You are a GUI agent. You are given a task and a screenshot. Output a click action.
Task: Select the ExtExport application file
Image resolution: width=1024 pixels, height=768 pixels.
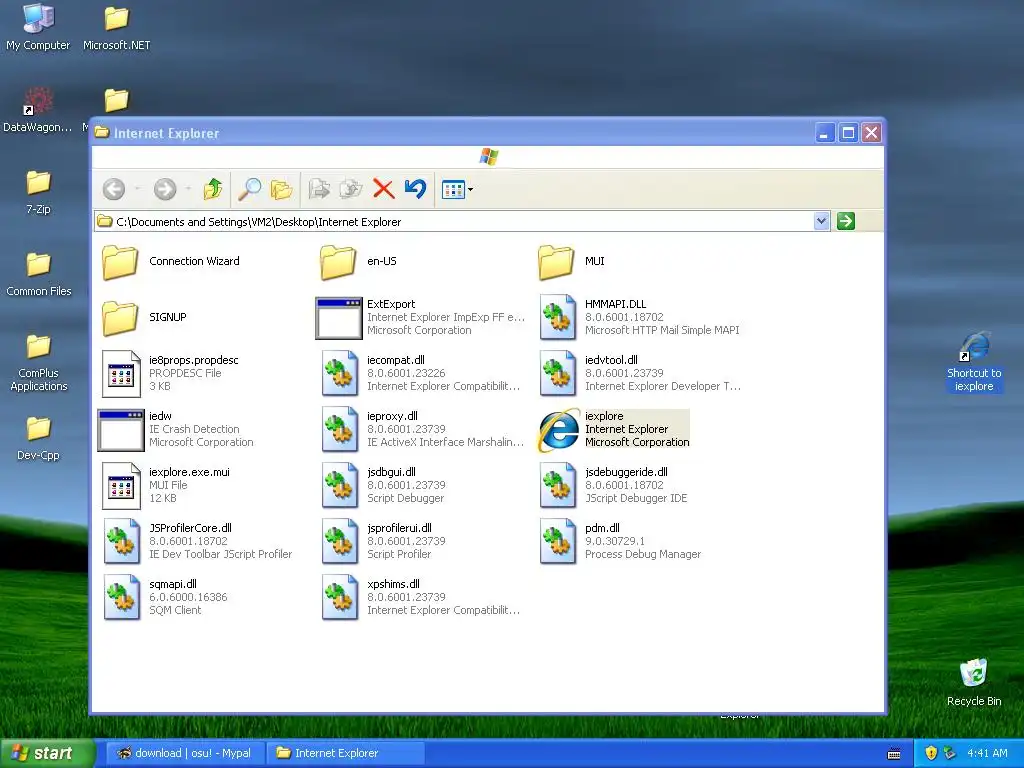point(421,317)
